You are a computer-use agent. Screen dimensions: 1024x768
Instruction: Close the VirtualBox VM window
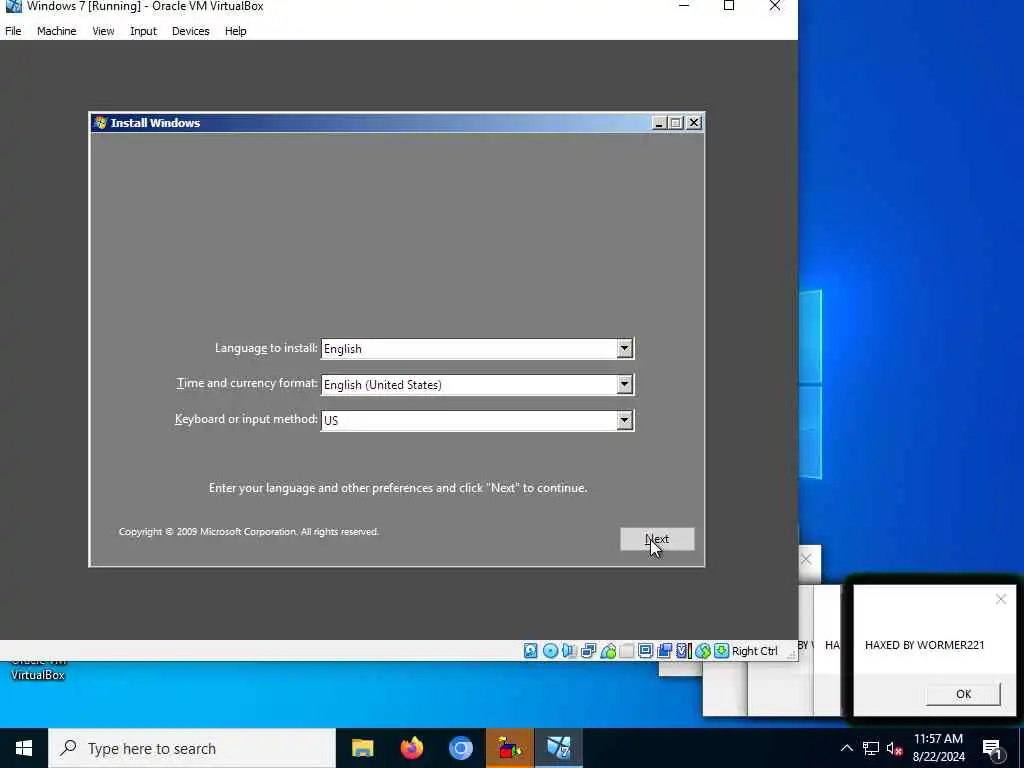click(x=775, y=6)
